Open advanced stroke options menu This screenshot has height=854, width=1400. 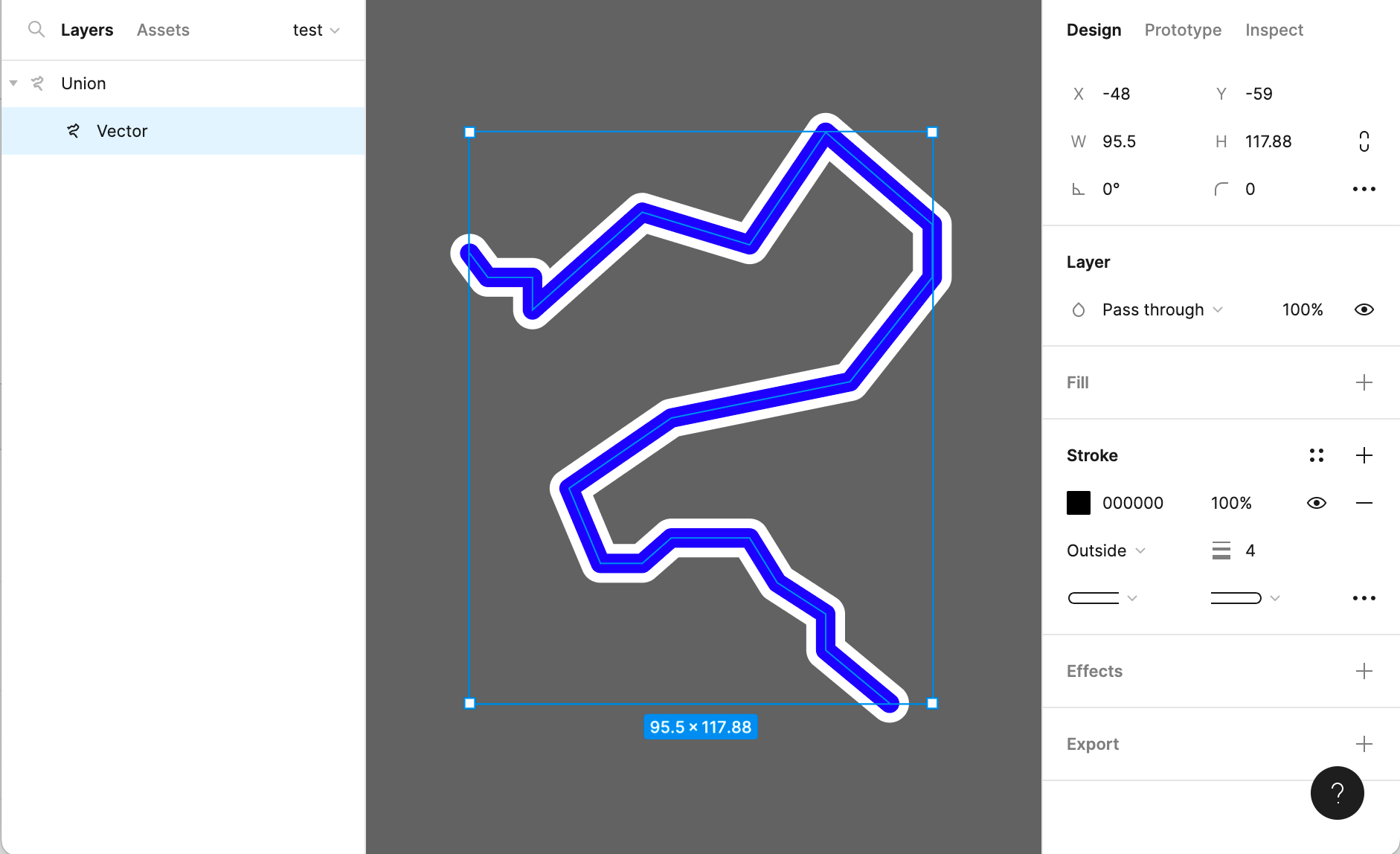click(1364, 598)
